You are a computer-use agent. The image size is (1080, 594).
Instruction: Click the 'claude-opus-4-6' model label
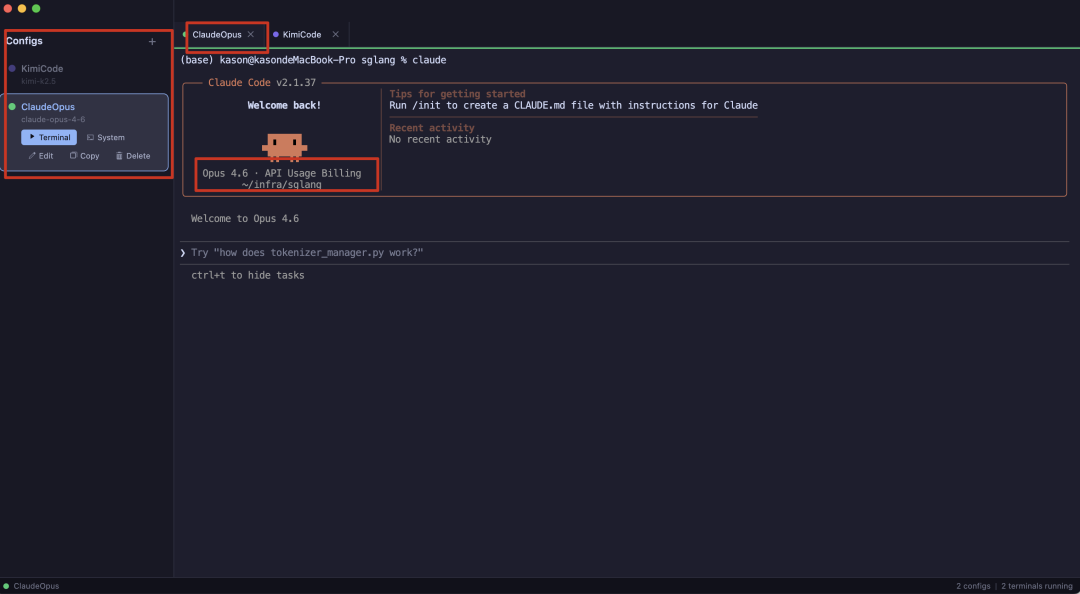point(53,119)
